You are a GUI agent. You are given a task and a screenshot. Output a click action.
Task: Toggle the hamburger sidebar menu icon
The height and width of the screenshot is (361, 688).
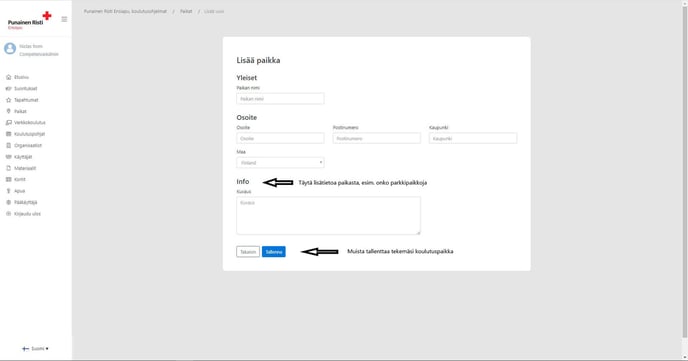pos(64,19)
